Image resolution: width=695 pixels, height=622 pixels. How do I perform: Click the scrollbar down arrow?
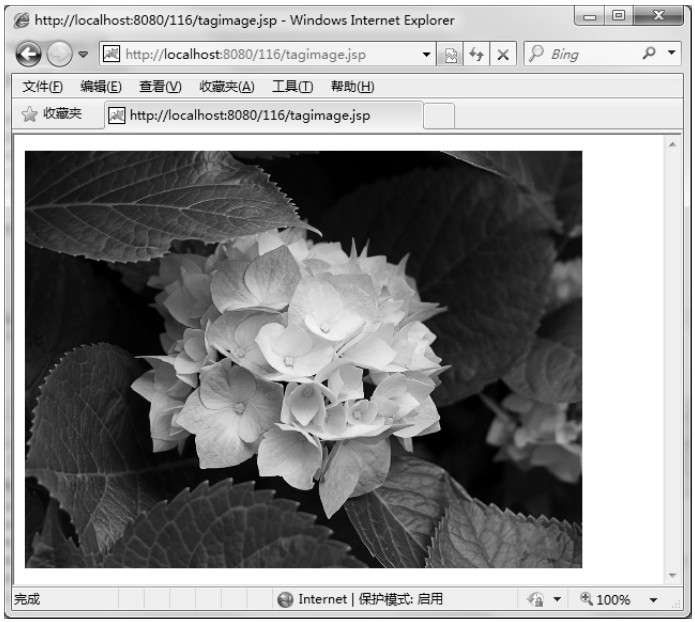[672, 575]
